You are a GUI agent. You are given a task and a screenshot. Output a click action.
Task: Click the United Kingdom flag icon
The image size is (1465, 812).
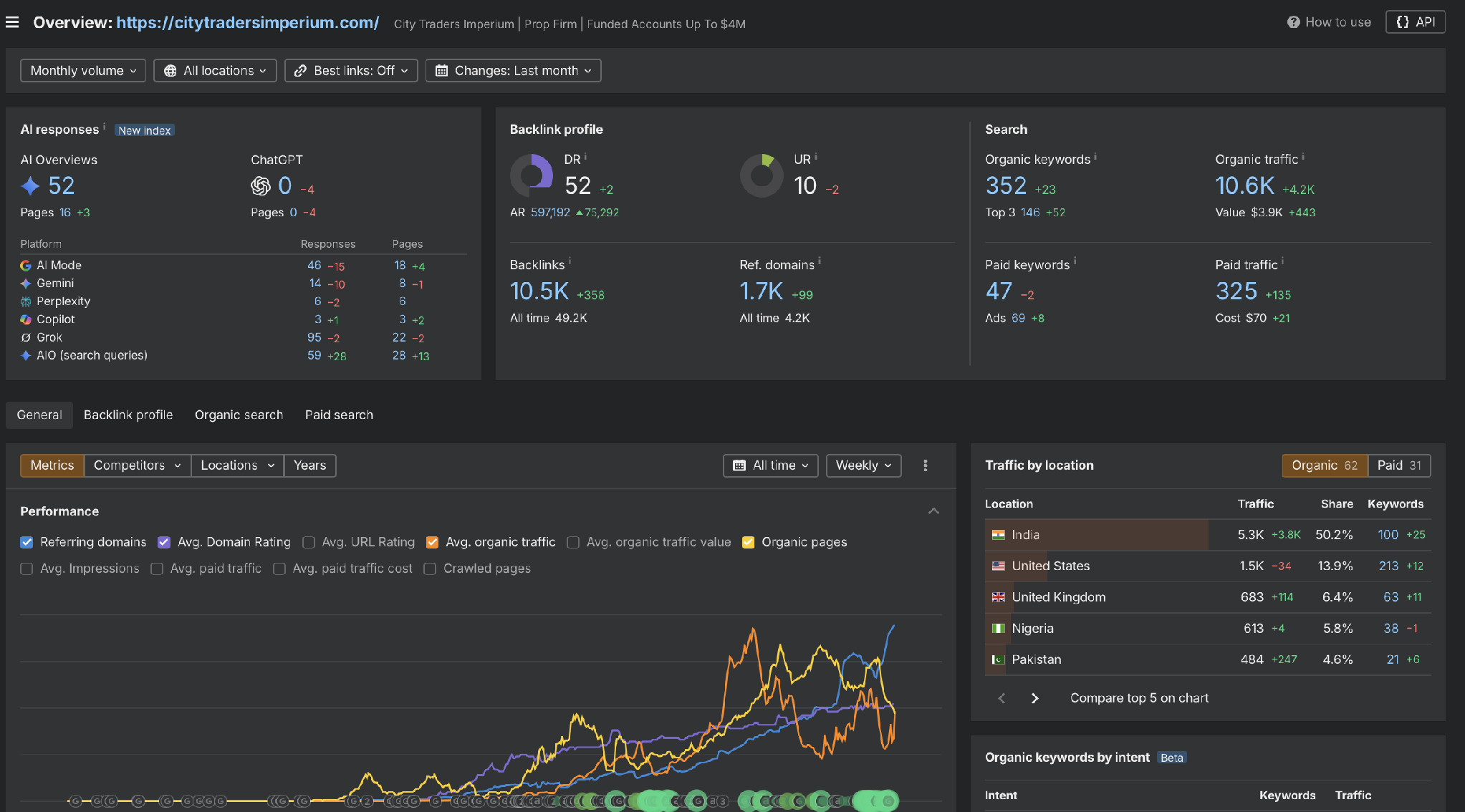point(998,597)
